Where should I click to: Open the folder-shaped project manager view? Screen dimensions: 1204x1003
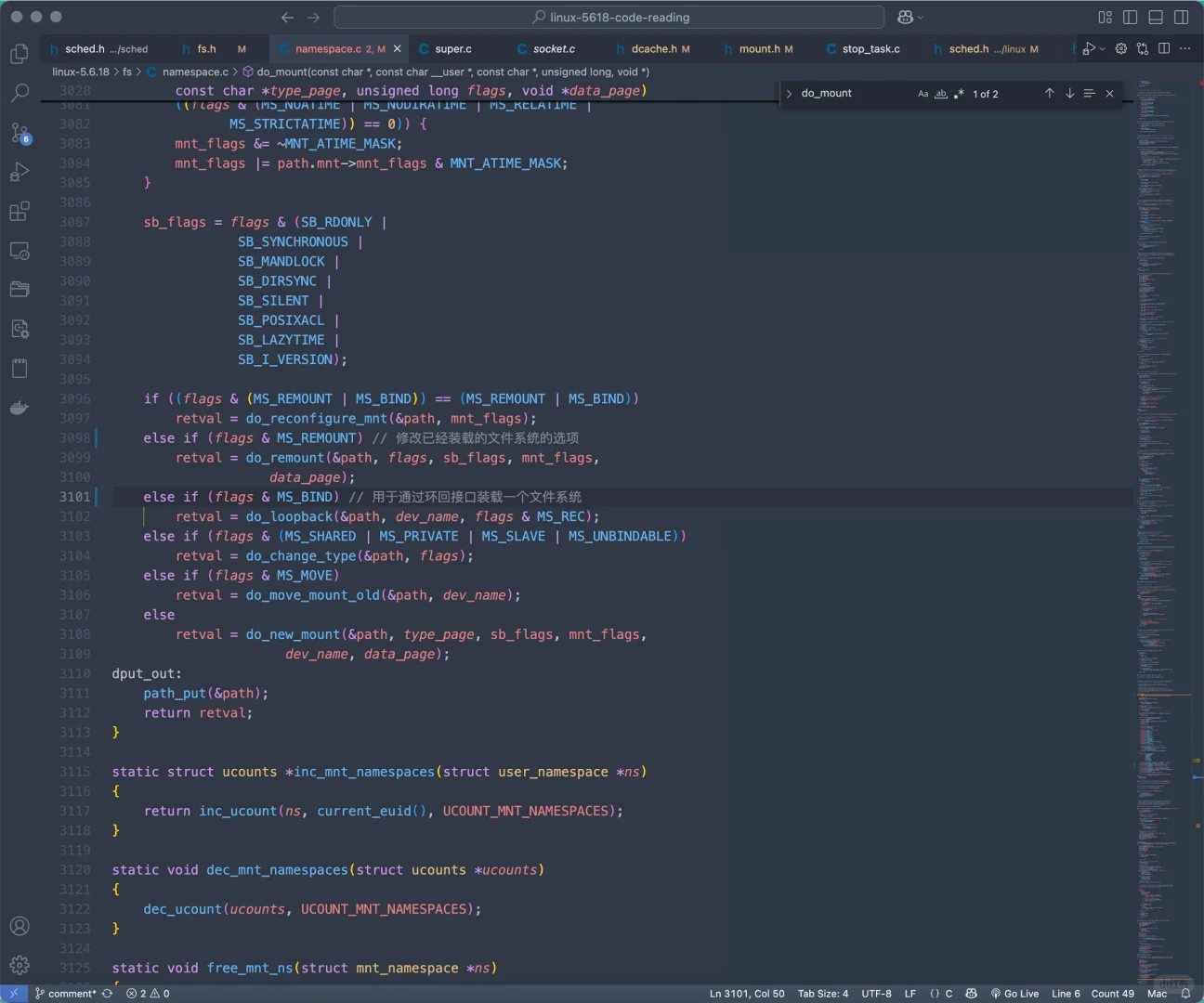(x=20, y=290)
